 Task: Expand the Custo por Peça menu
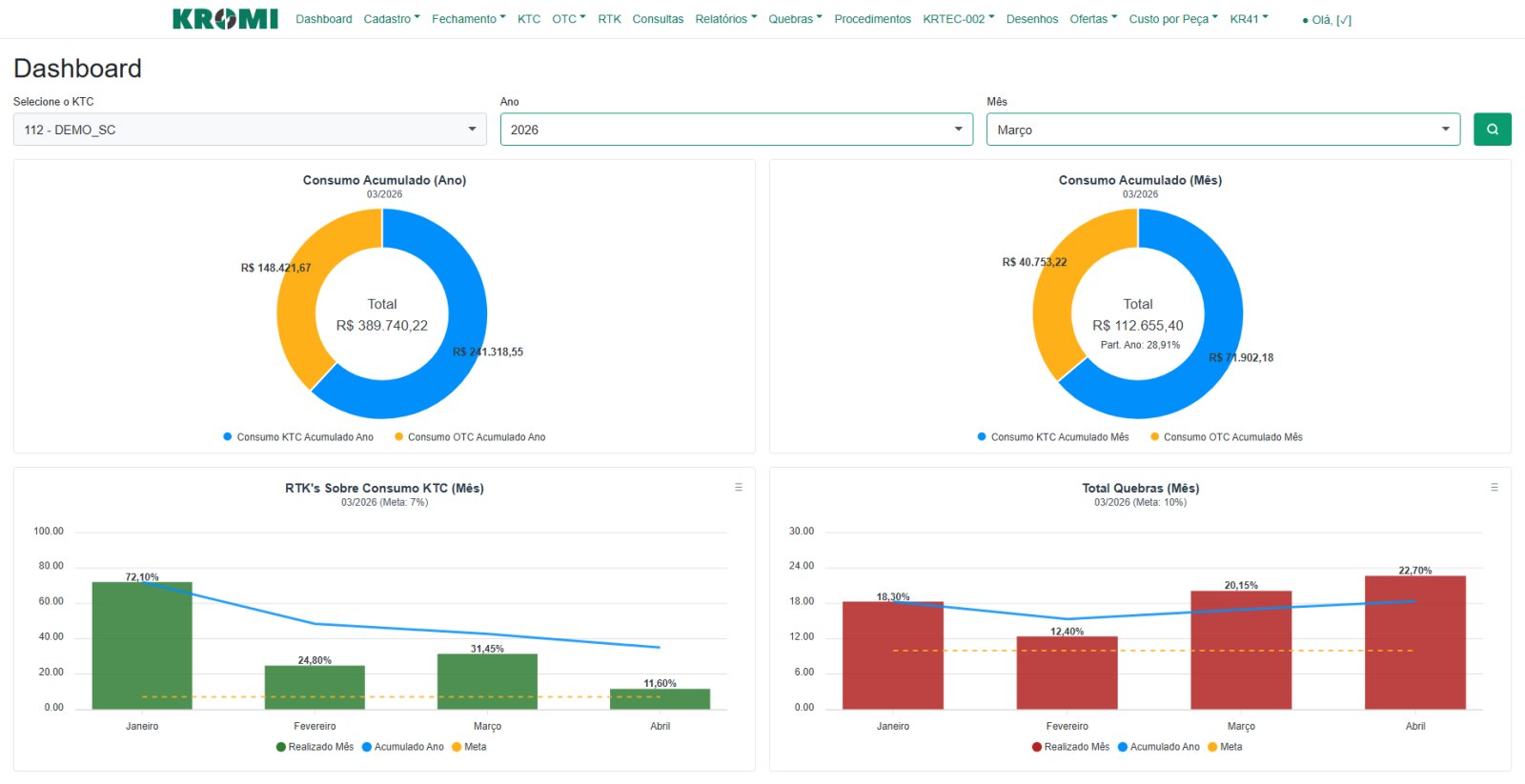tap(1173, 19)
